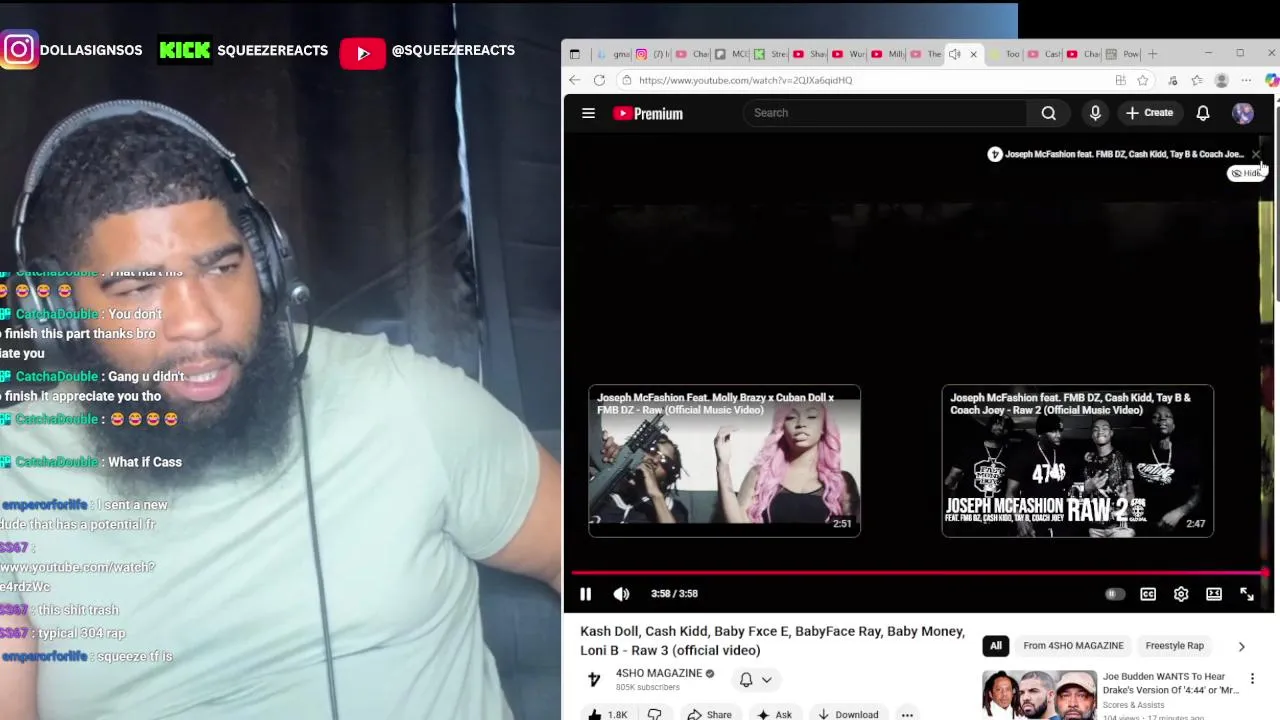The height and width of the screenshot is (720, 1280).
Task: Dislike the video
Action: pyautogui.click(x=655, y=714)
